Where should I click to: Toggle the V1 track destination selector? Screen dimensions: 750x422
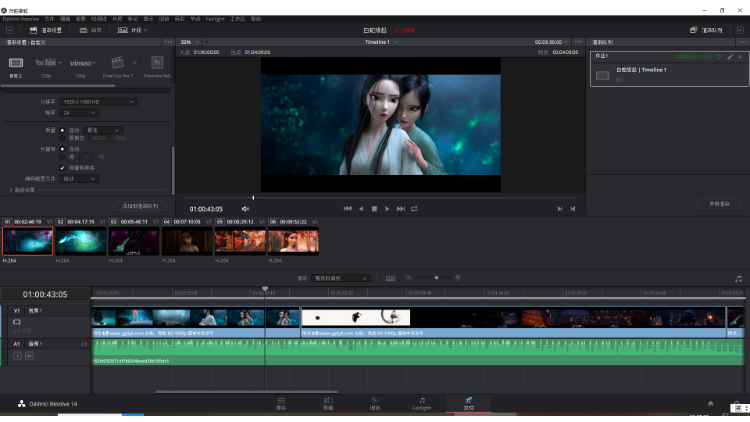(x=17, y=311)
